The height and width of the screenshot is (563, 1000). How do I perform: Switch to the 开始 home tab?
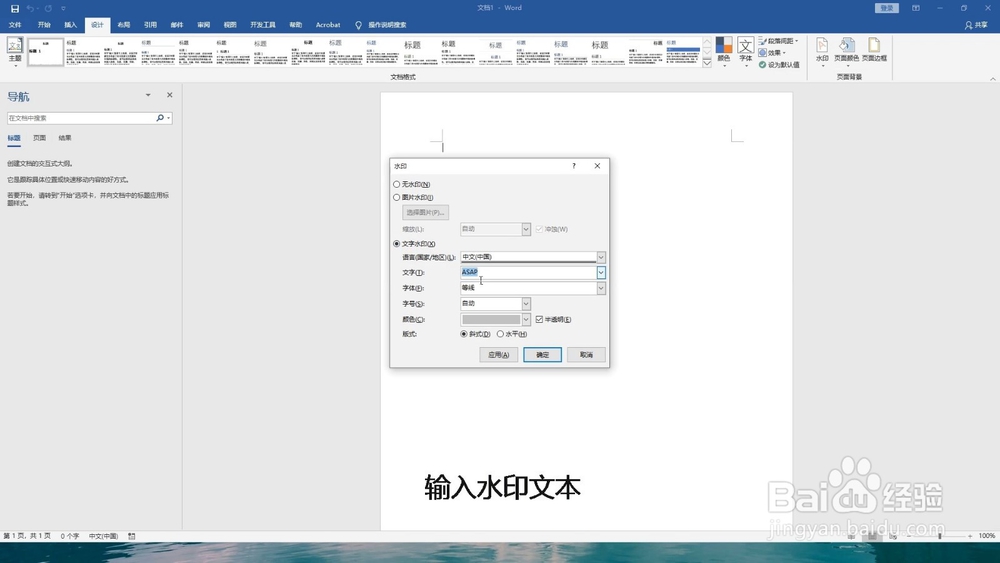44,25
